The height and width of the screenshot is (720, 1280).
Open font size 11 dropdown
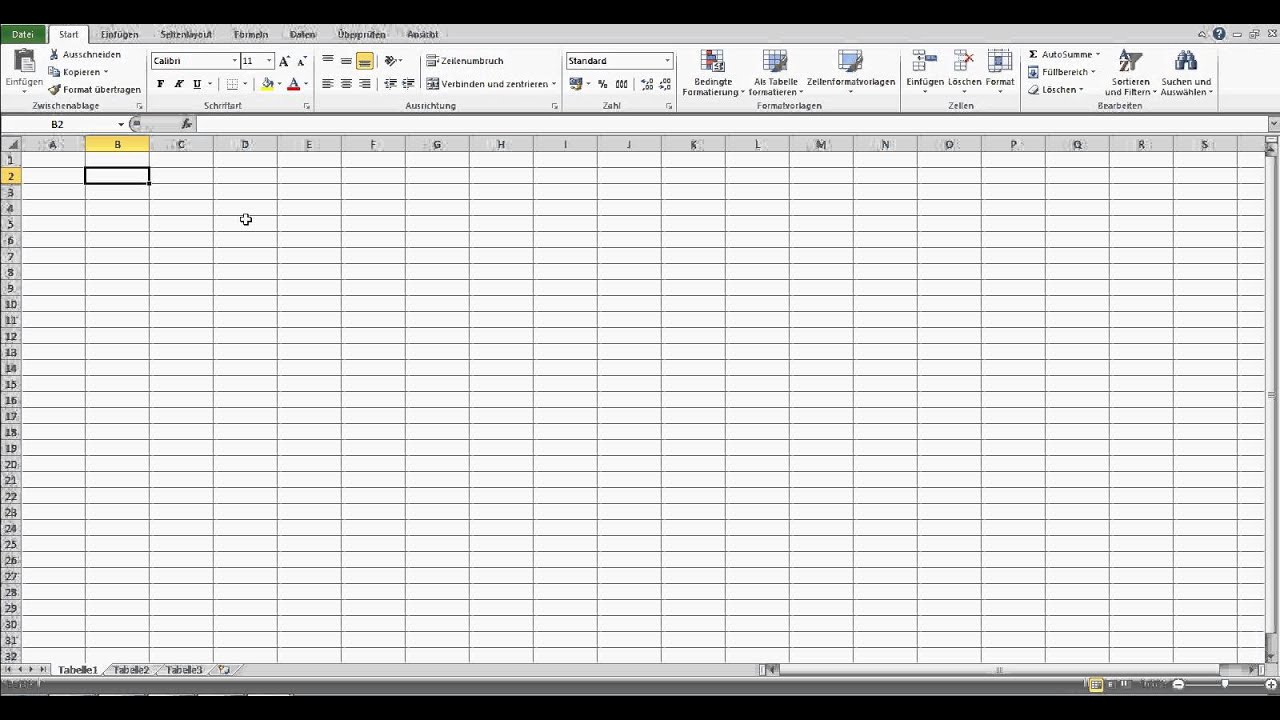point(268,61)
